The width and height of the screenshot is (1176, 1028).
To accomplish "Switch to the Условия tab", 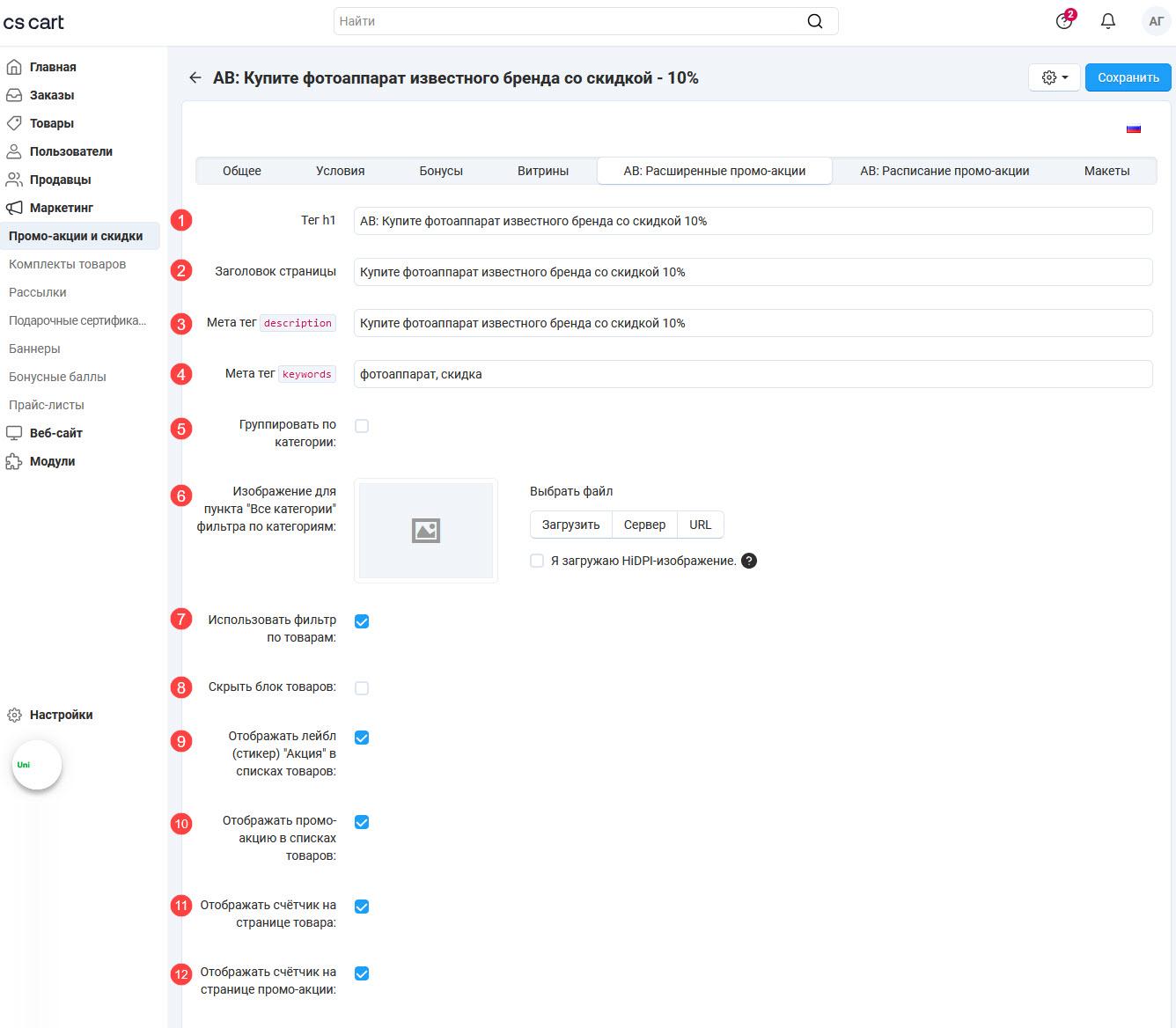I will click(x=340, y=171).
